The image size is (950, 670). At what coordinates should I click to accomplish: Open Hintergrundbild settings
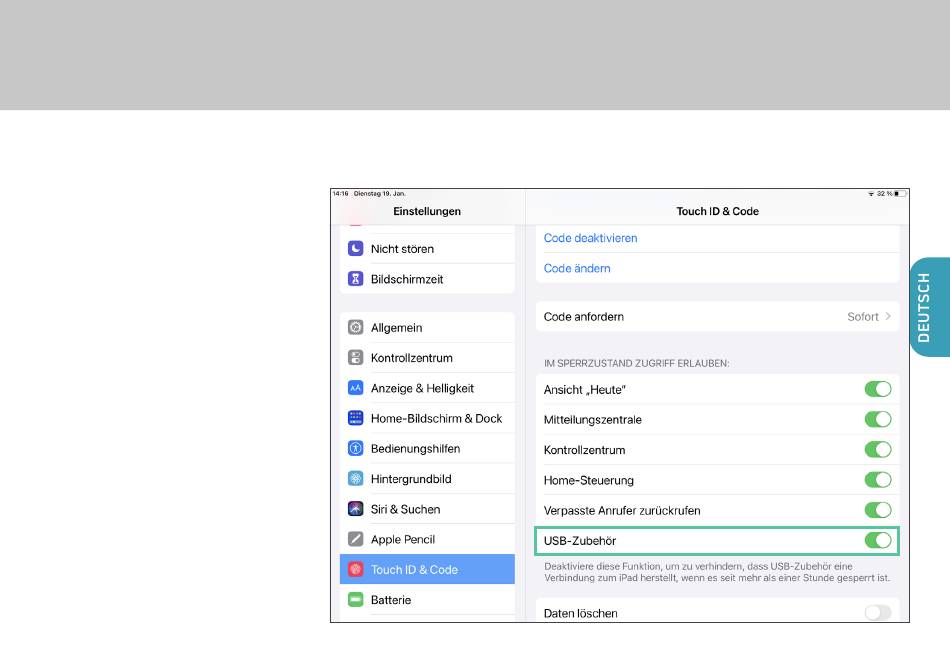(x=427, y=479)
